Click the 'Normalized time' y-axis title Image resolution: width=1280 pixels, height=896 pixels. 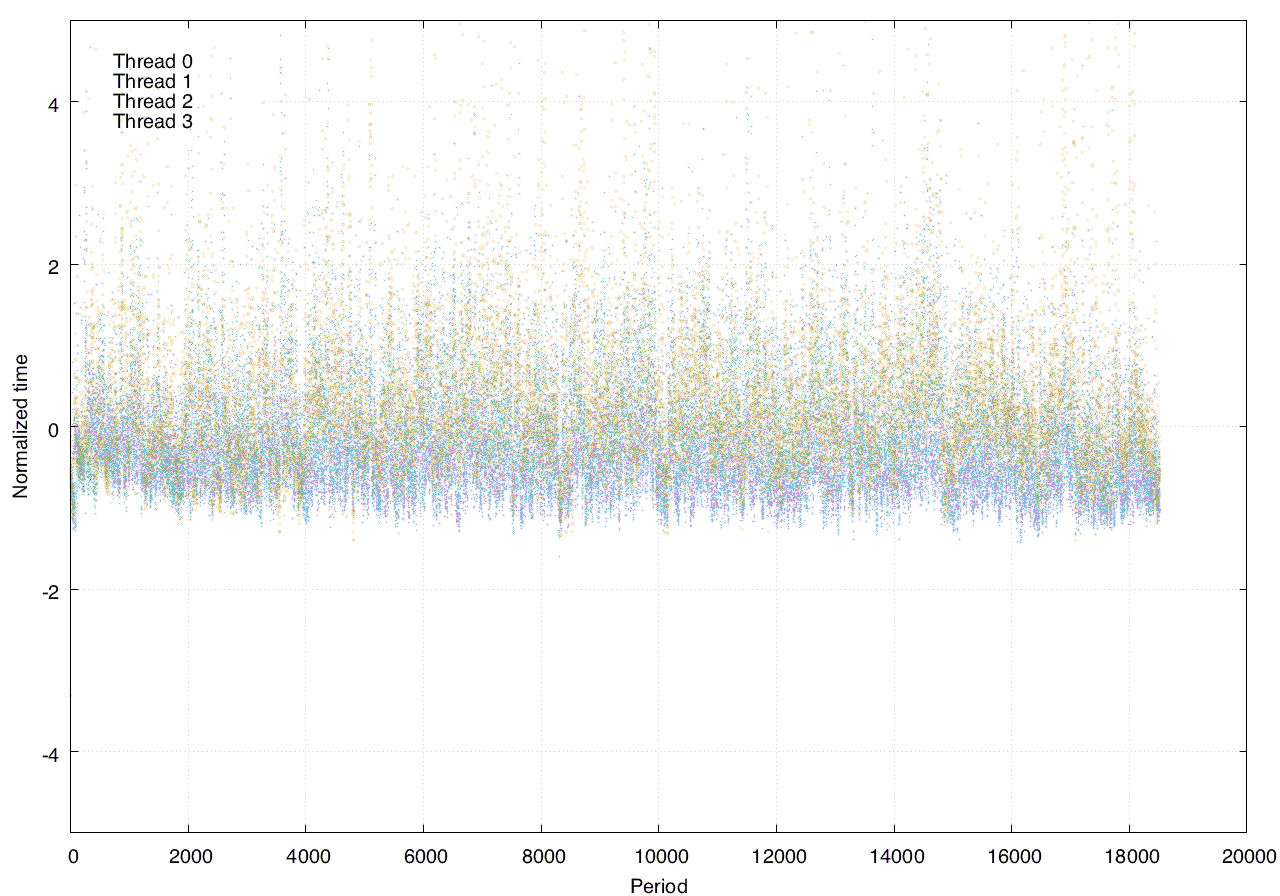click(20, 426)
